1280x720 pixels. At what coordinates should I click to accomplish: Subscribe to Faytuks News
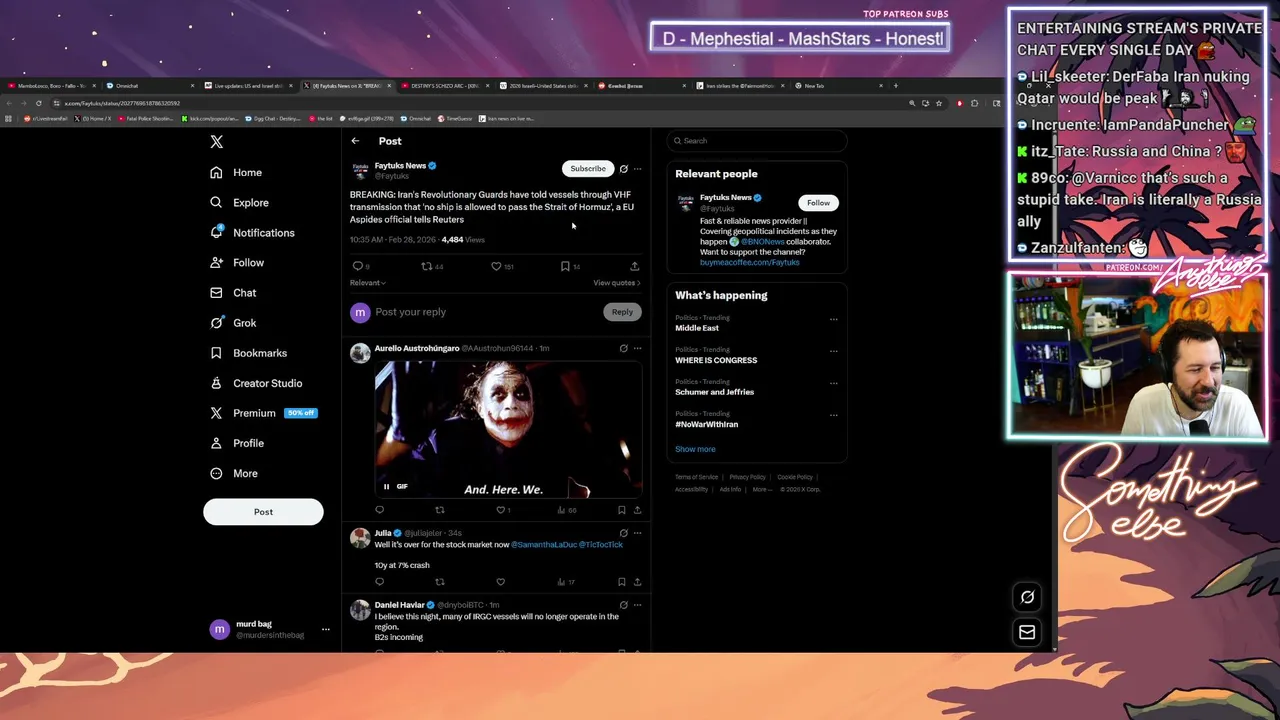(588, 168)
